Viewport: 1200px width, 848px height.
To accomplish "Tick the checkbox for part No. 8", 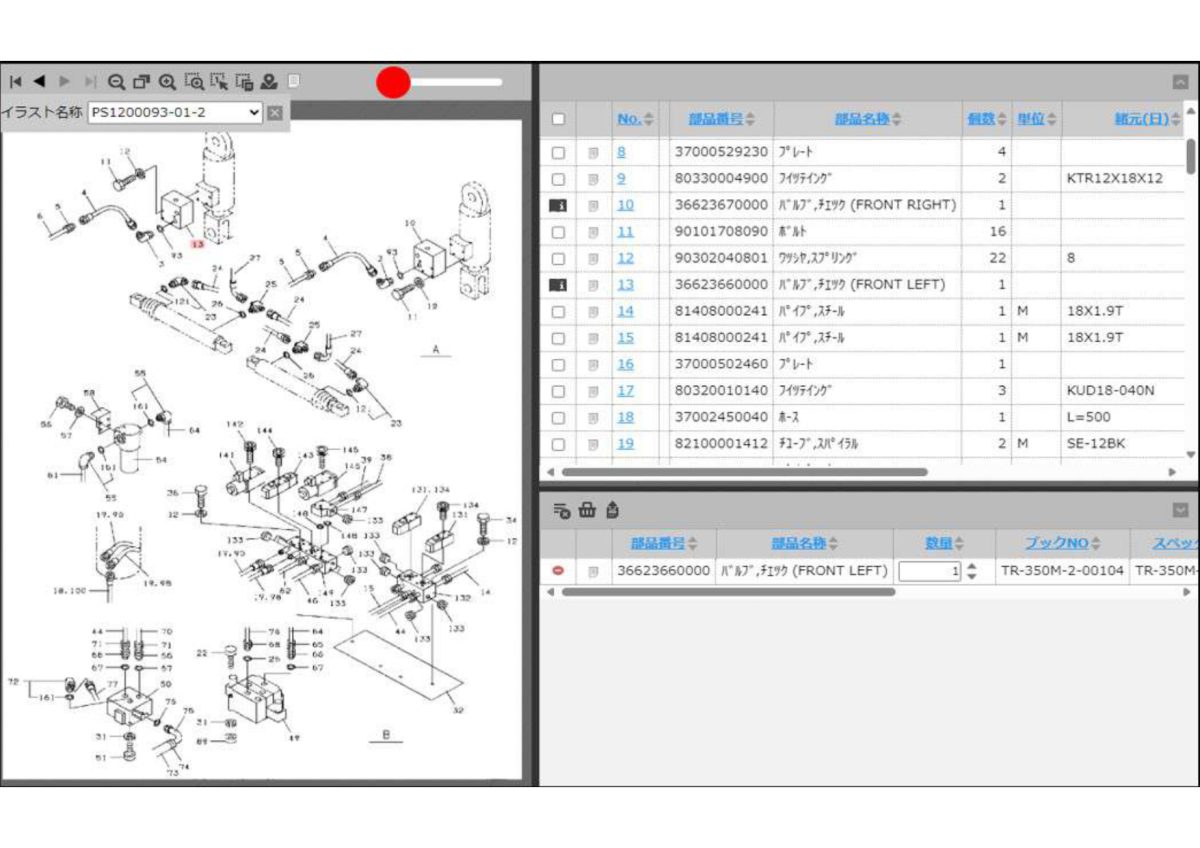I will pos(558,153).
